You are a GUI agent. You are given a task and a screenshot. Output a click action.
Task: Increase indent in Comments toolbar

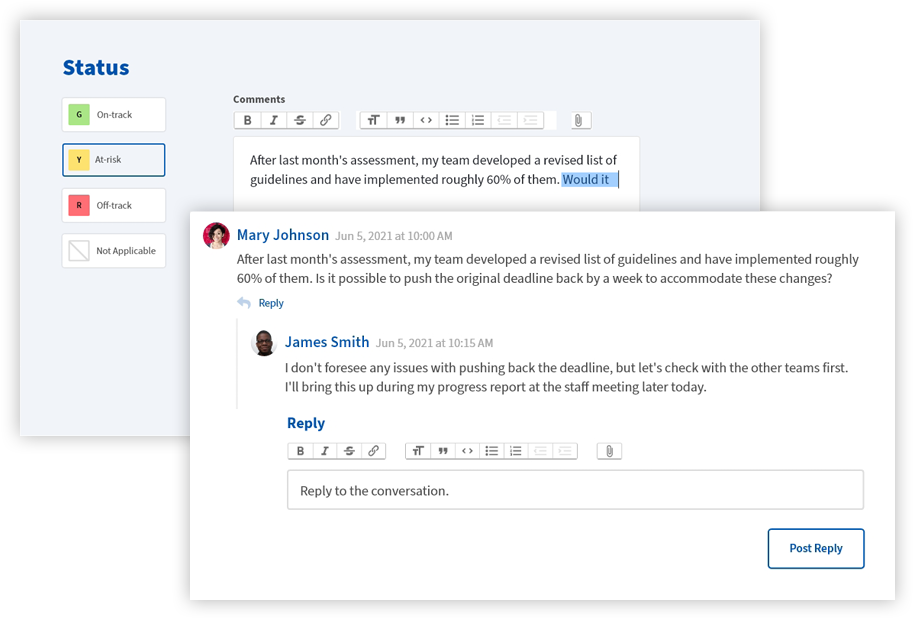click(x=530, y=120)
